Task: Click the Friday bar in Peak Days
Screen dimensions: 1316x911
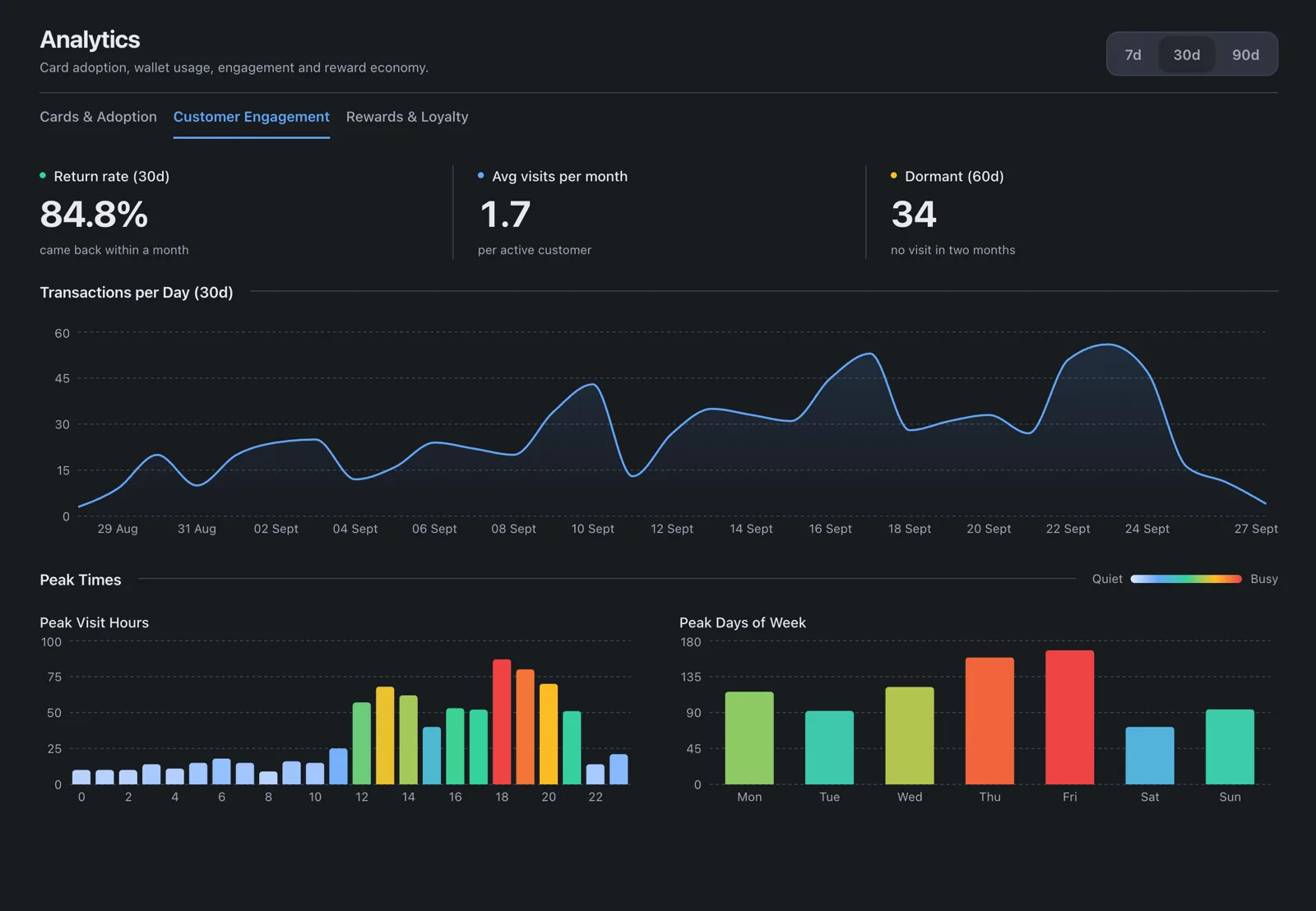Action: [x=1069, y=717]
